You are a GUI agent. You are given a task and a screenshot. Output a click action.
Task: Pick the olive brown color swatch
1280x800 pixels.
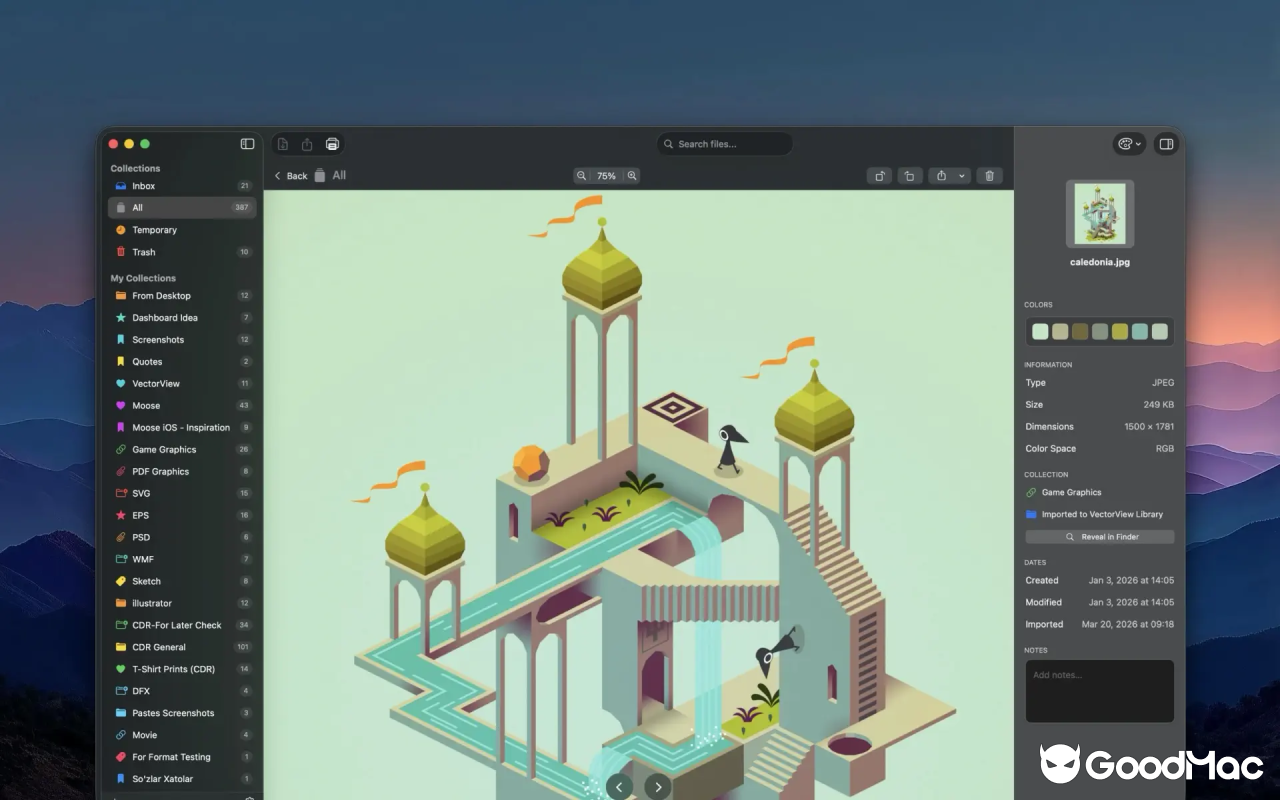1080,332
